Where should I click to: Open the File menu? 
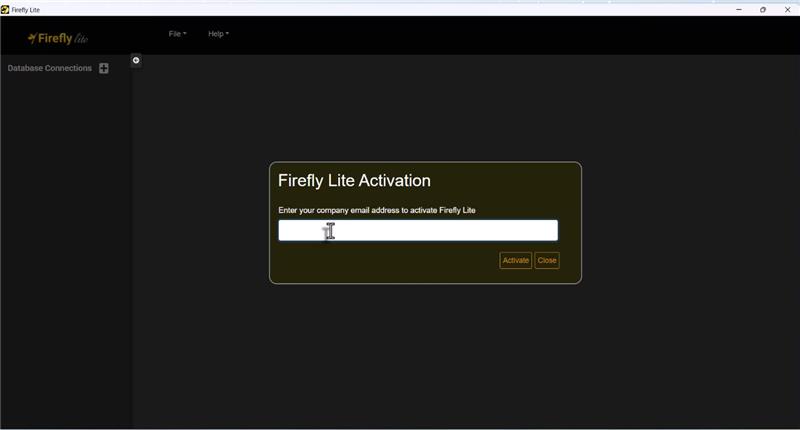tap(178, 34)
